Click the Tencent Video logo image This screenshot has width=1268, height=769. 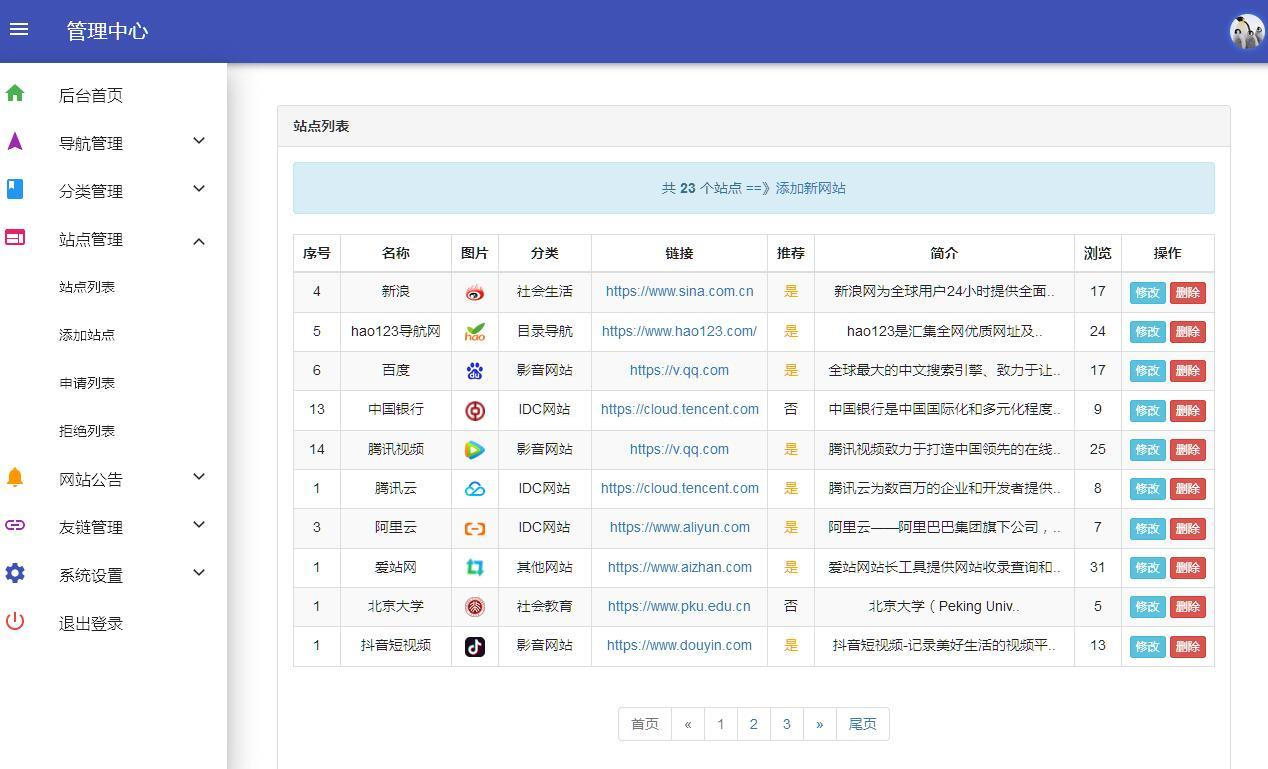(475, 450)
